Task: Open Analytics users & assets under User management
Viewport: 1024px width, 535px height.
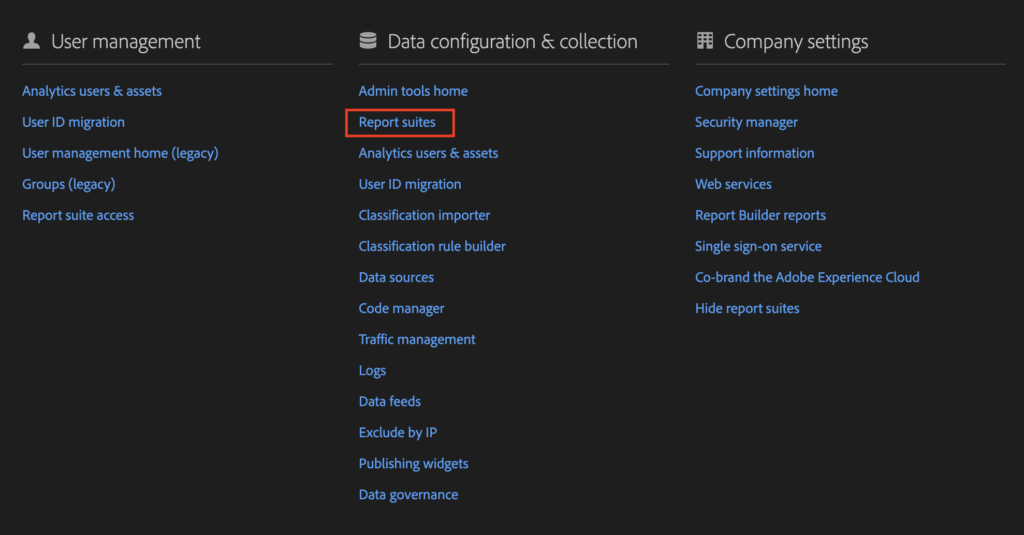Action: point(92,91)
